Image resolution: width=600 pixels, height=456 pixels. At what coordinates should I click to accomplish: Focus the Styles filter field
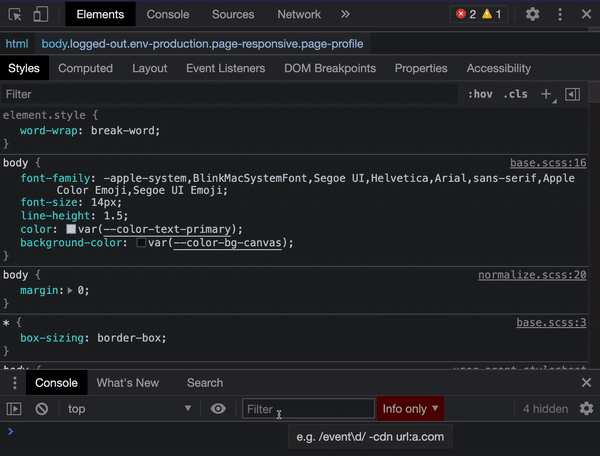tap(230, 94)
